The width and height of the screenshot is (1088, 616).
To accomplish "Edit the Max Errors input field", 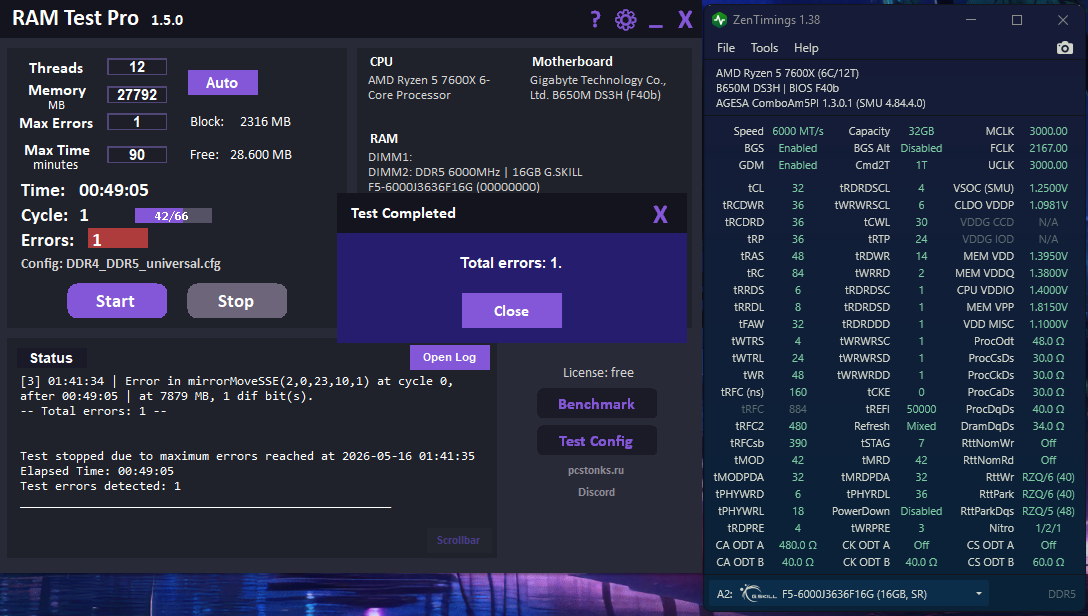I will point(137,122).
